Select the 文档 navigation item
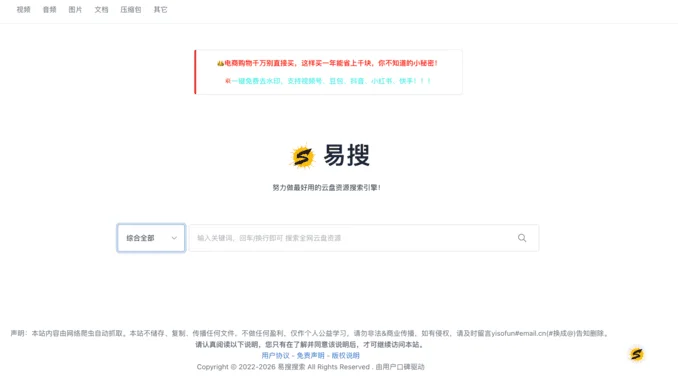Screen dimensions: 678x380 point(101,10)
